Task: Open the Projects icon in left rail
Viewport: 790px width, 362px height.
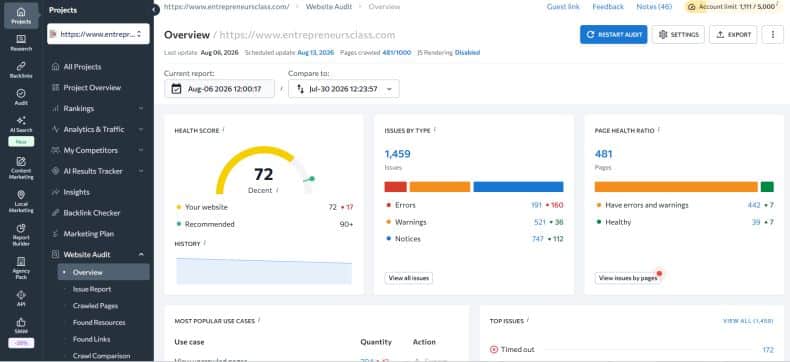Action: pyautogui.click(x=21, y=15)
